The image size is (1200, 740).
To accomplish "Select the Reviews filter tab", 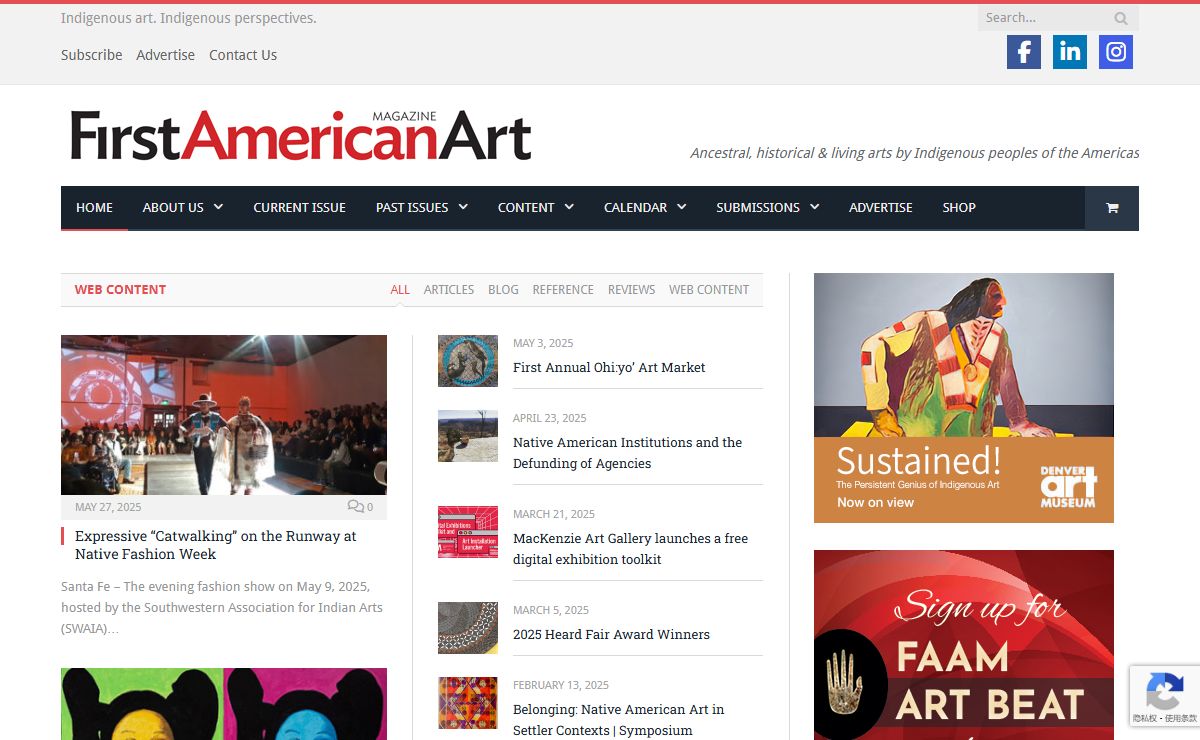I will (631, 290).
